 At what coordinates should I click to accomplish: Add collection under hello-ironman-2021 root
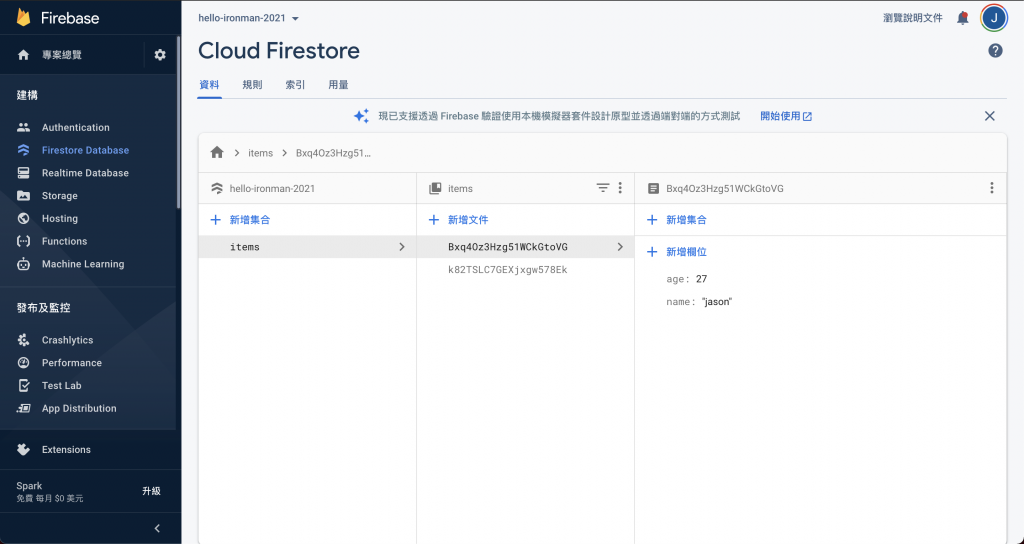click(x=240, y=220)
